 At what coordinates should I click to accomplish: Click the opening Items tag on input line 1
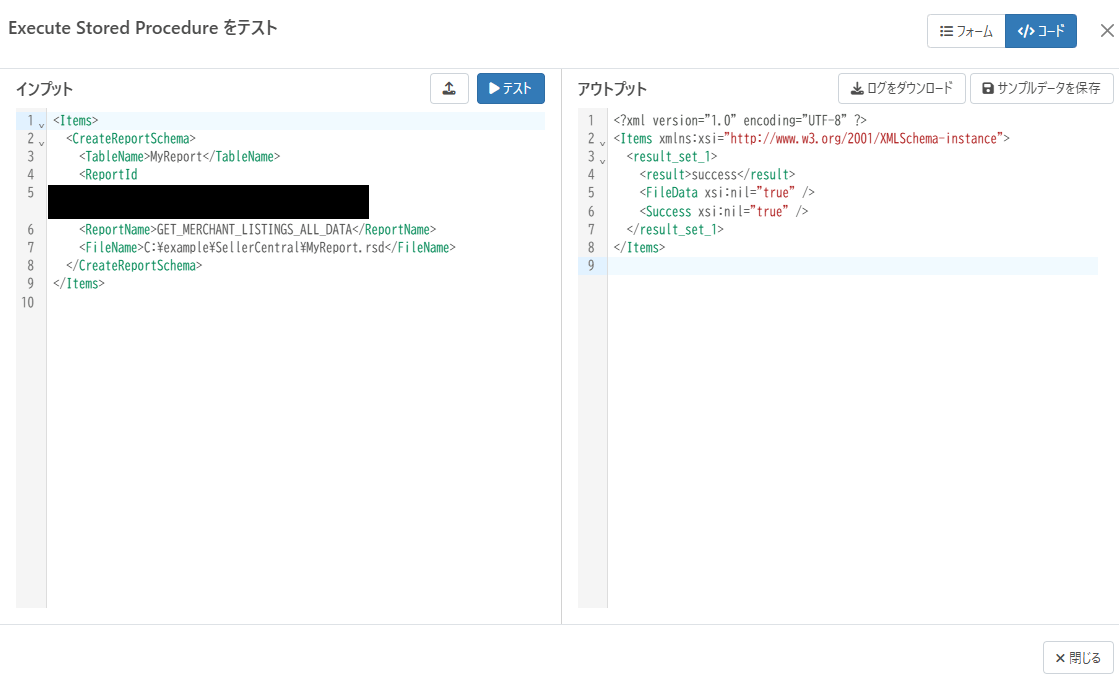[x=76, y=120]
